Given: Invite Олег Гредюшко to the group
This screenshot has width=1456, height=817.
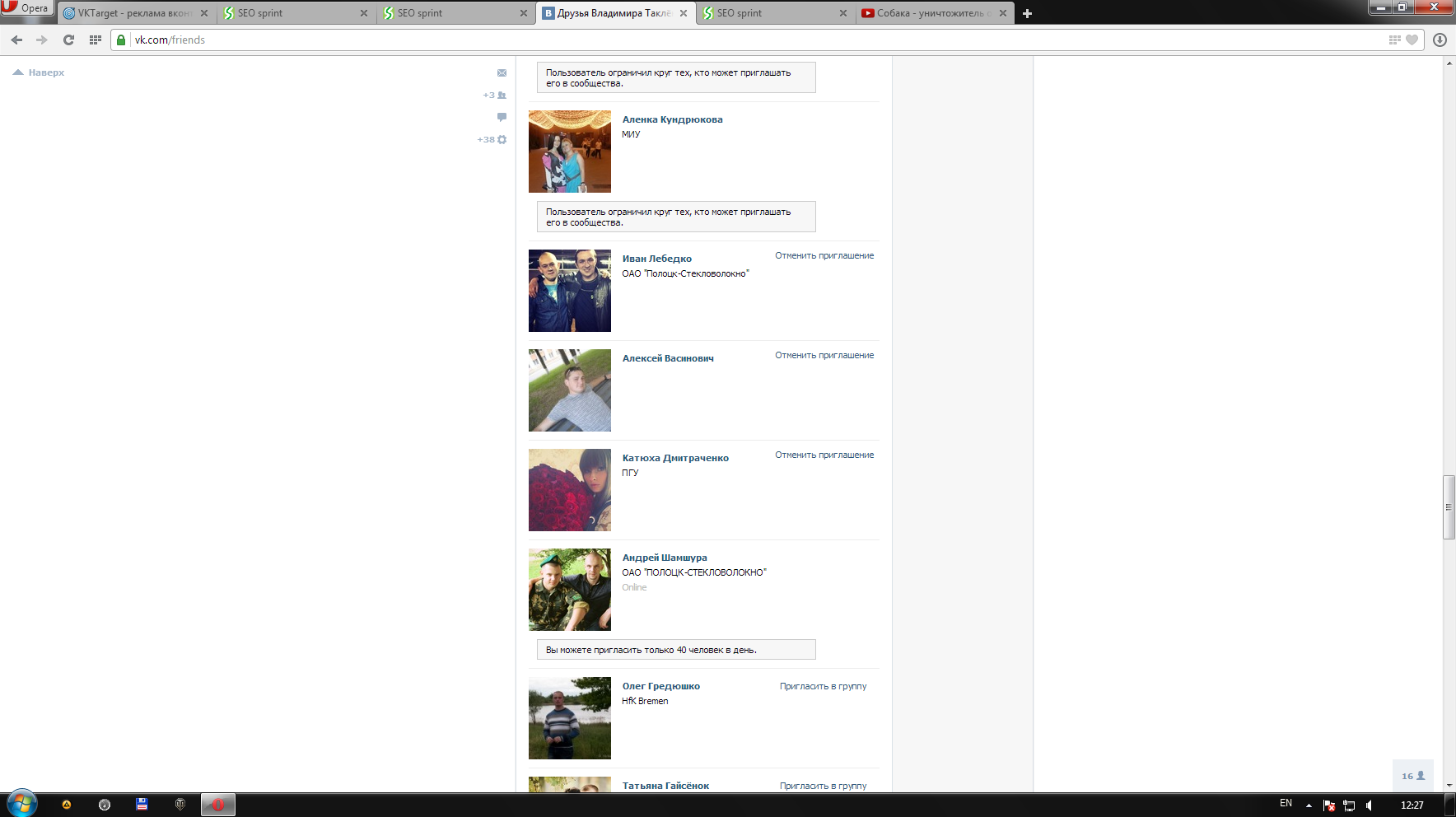Looking at the screenshot, I should click(823, 687).
